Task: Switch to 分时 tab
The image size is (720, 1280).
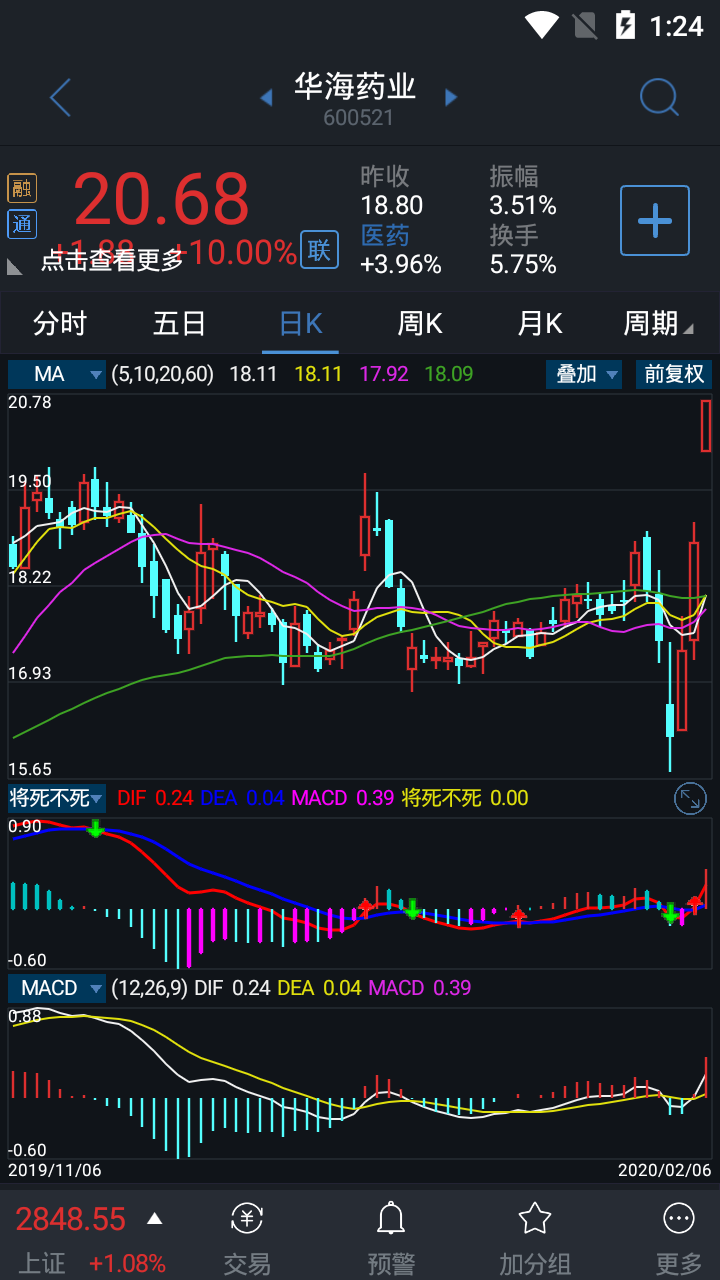Action: point(60,323)
